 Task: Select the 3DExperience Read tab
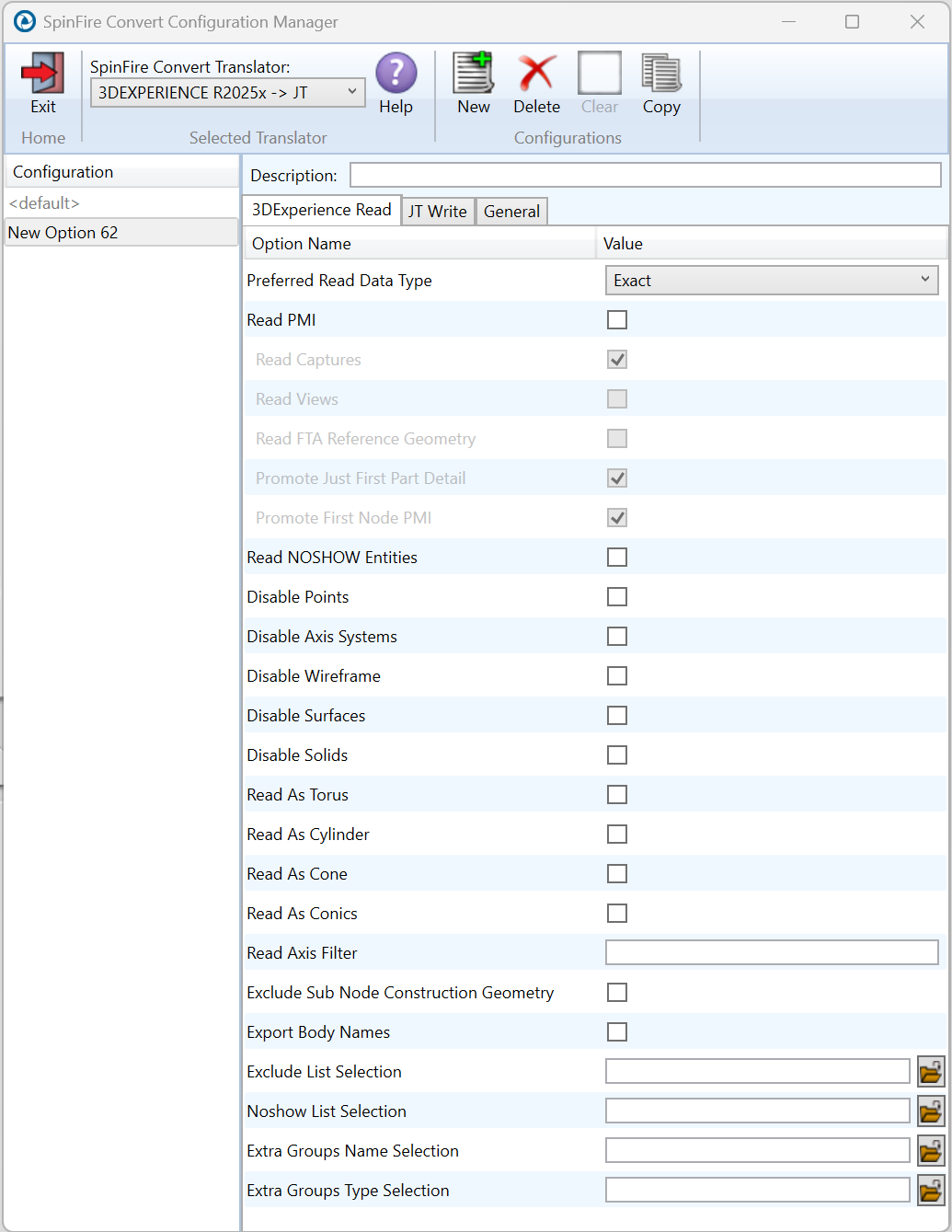point(322,210)
